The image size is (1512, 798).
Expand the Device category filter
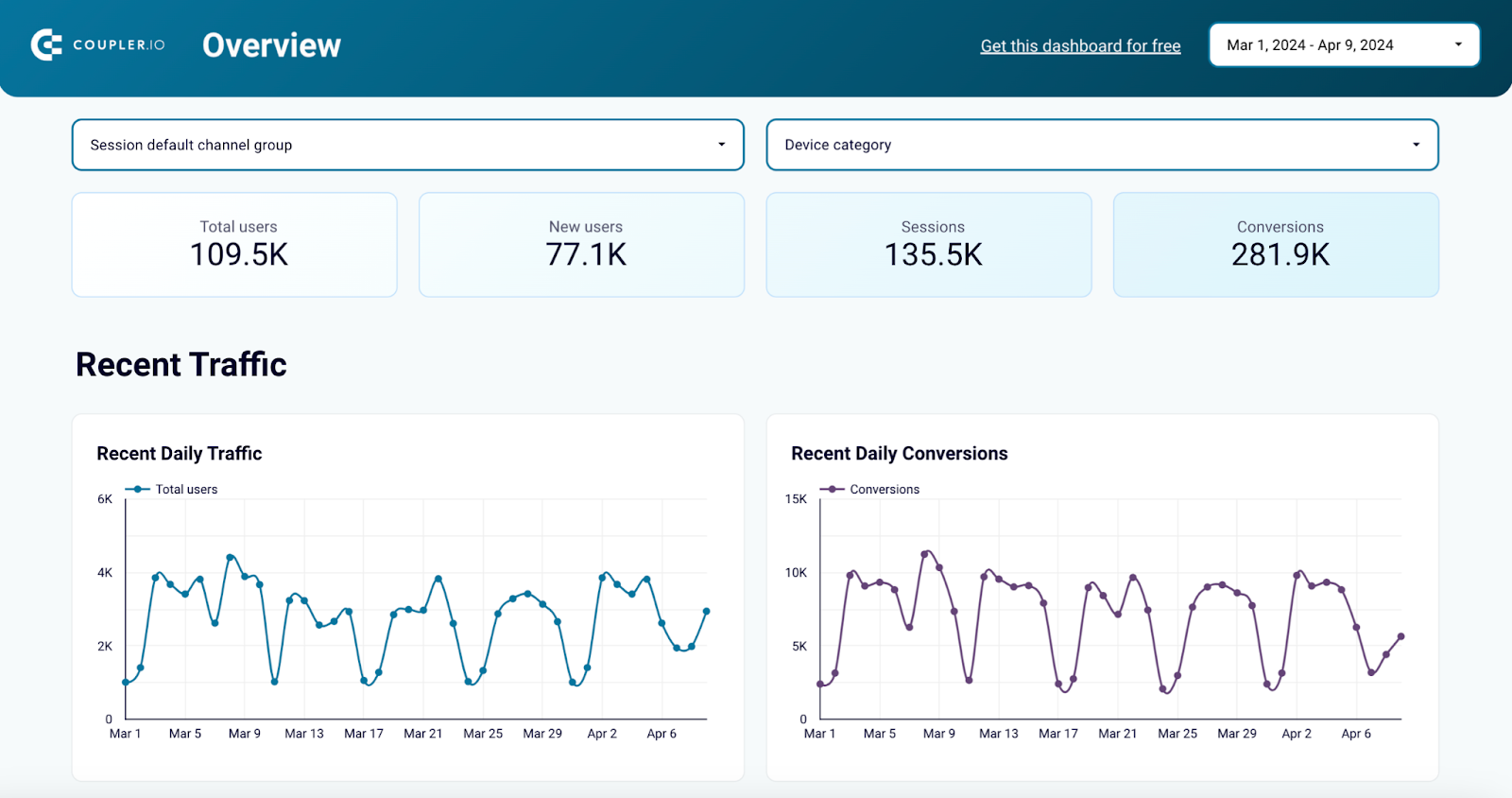(1102, 145)
